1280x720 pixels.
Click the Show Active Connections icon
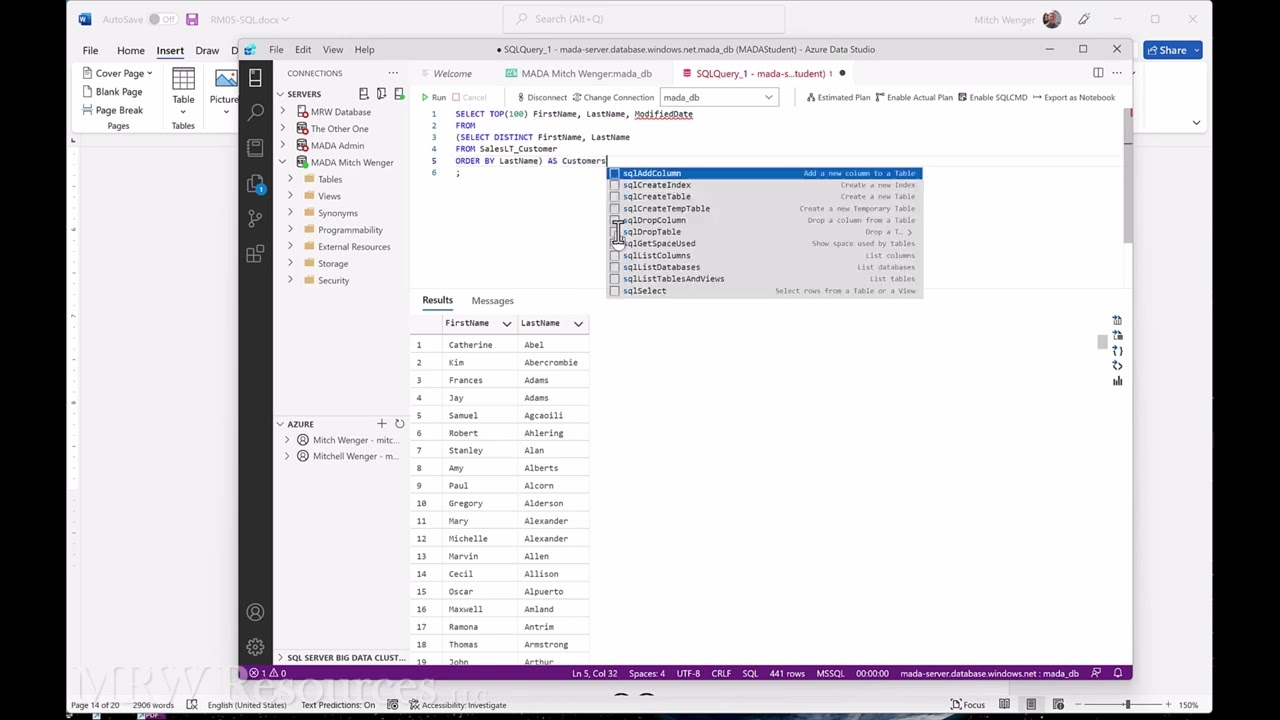coord(398,94)
